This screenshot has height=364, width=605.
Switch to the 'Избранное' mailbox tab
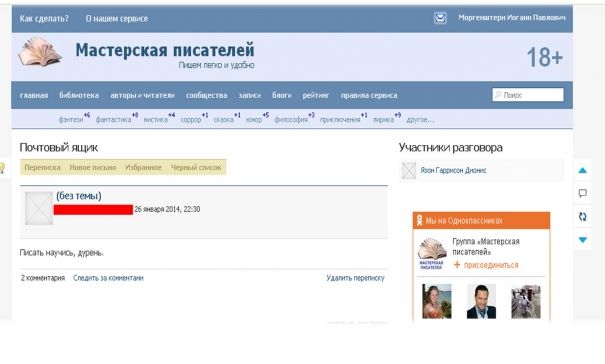coord(143,168)
